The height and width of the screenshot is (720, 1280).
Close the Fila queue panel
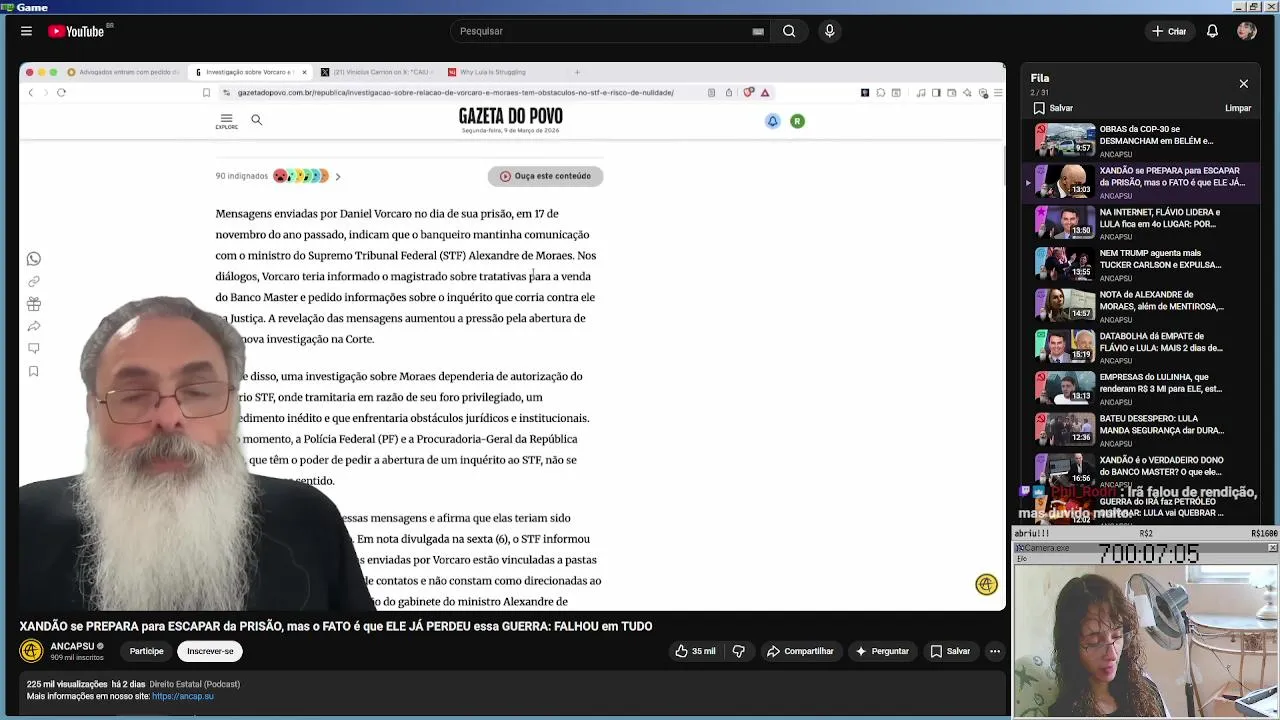coord(1243,84)
